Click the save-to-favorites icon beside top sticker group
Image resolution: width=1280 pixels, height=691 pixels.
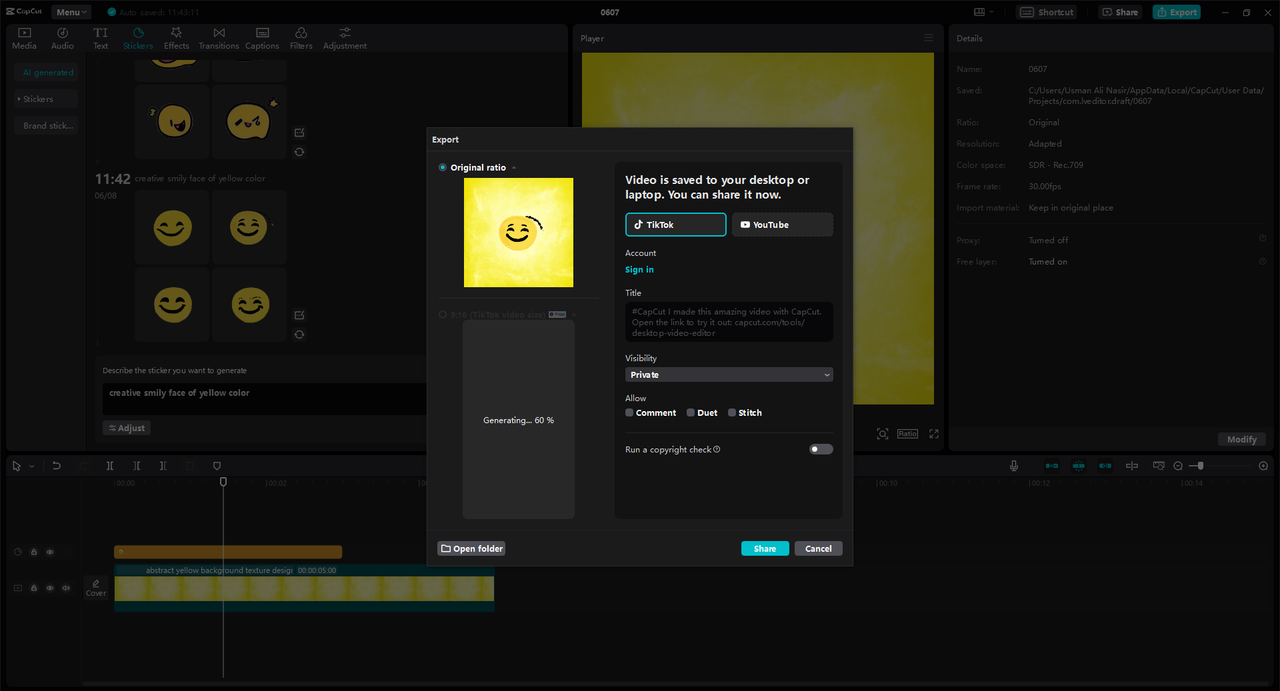pyautogui.click(x=299, y=132)
